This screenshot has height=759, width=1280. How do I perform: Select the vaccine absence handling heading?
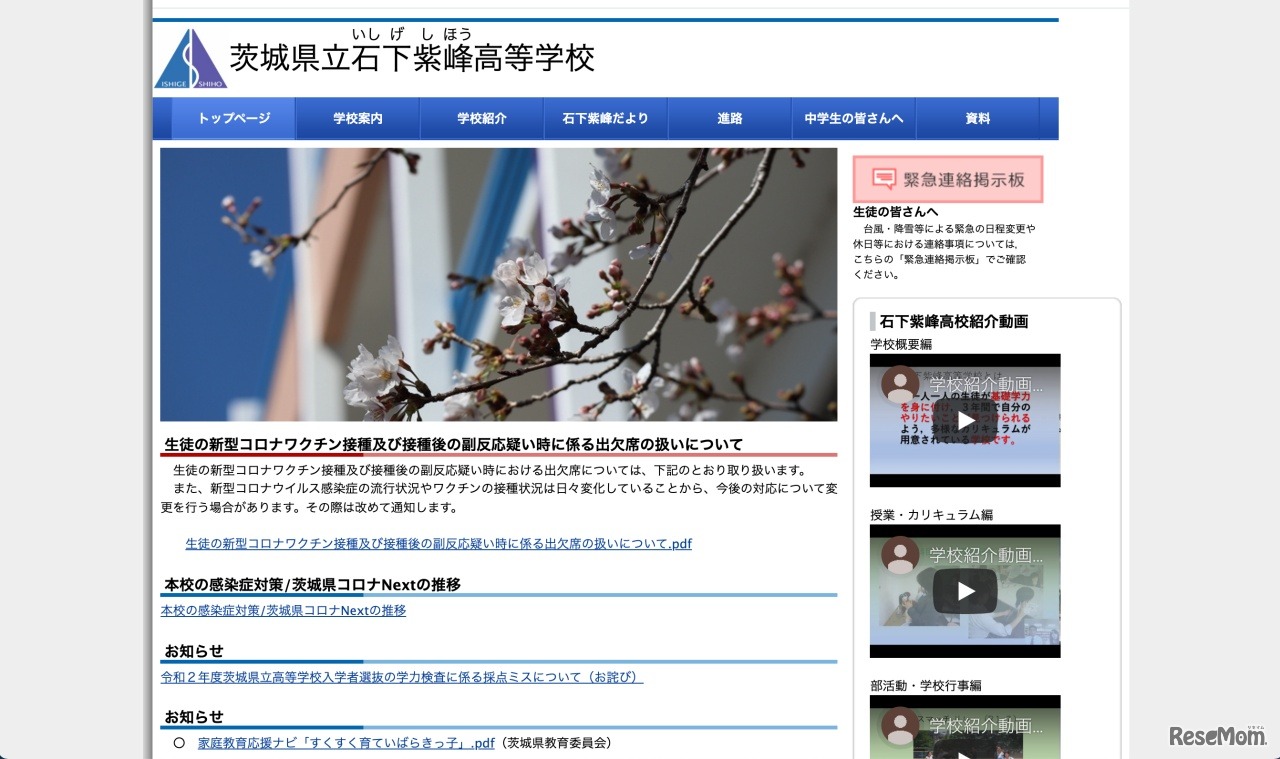[x=454, y=444]
